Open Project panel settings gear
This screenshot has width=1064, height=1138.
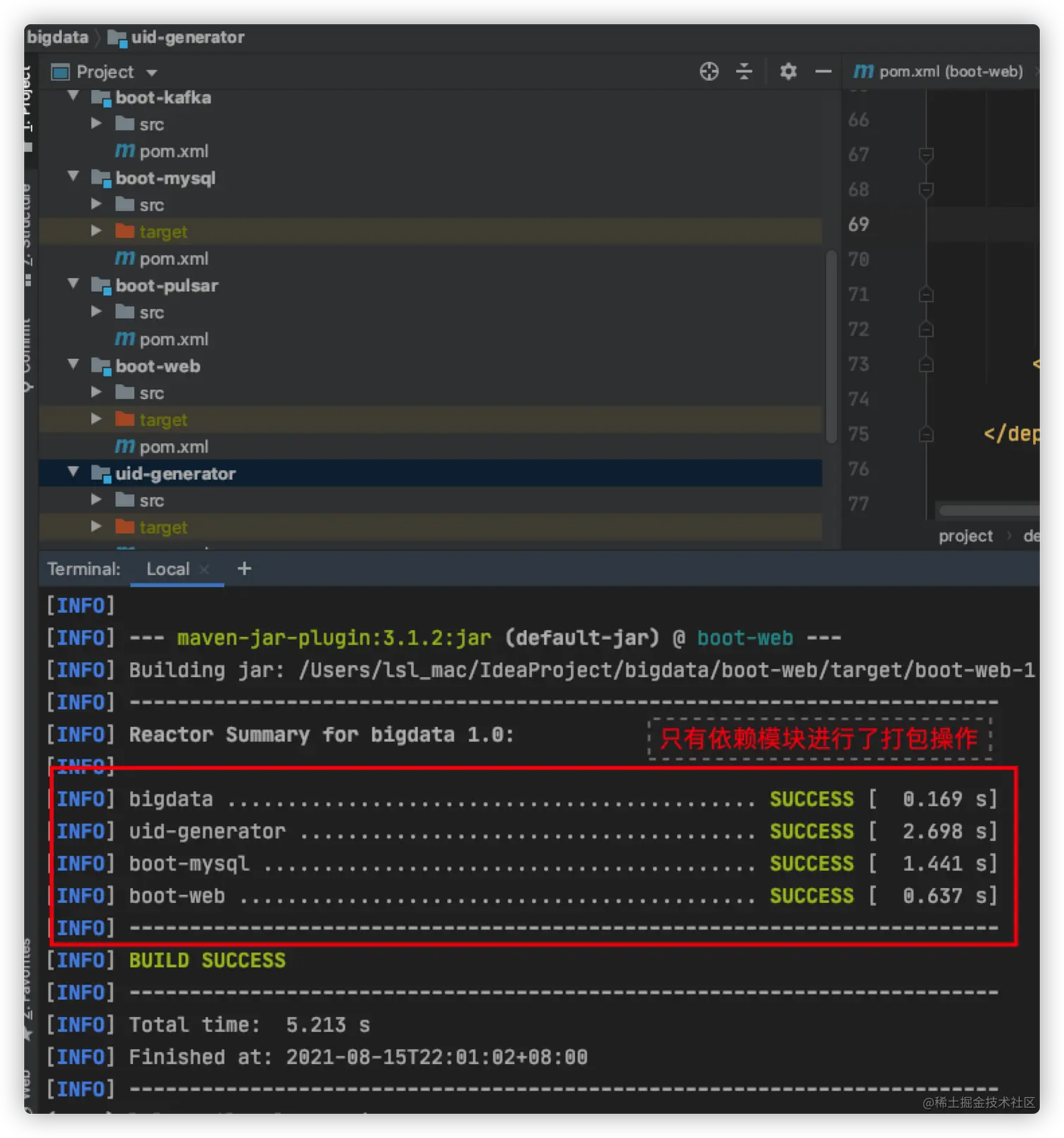tap(788, 71)
